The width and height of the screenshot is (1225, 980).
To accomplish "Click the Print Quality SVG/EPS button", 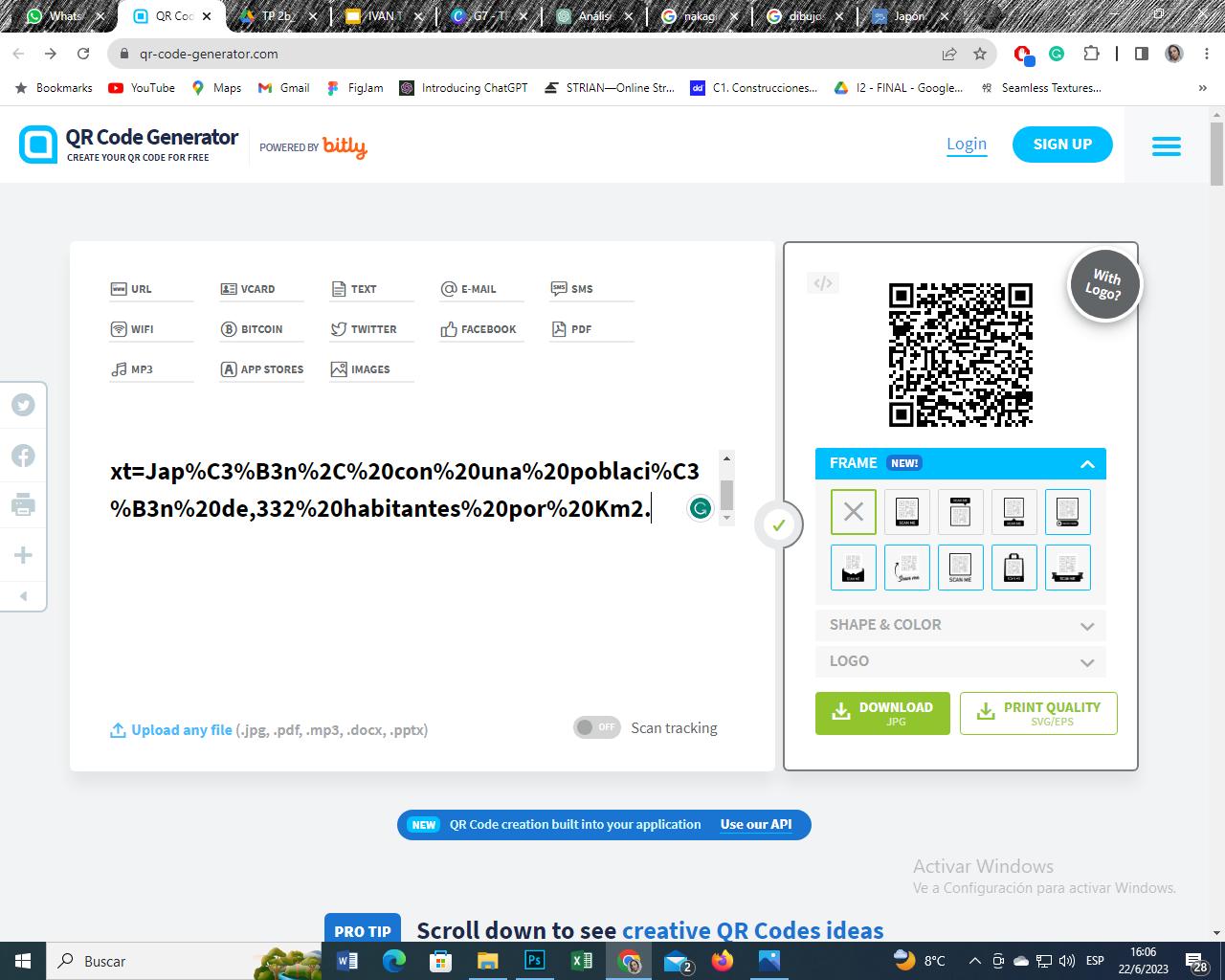I will point(1038,713).
